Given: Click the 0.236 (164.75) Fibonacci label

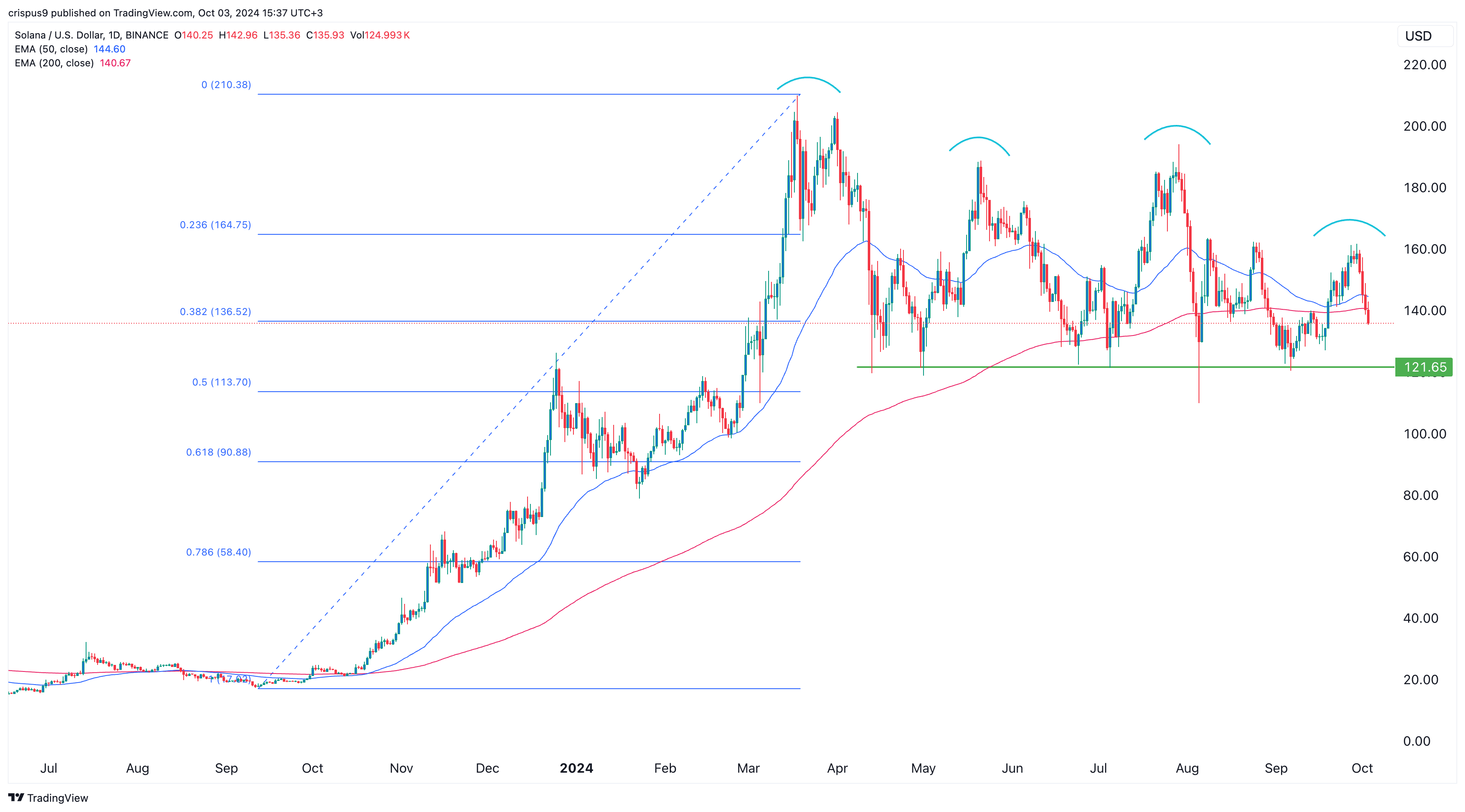Looking at the screenshot, I should [216, 225].
